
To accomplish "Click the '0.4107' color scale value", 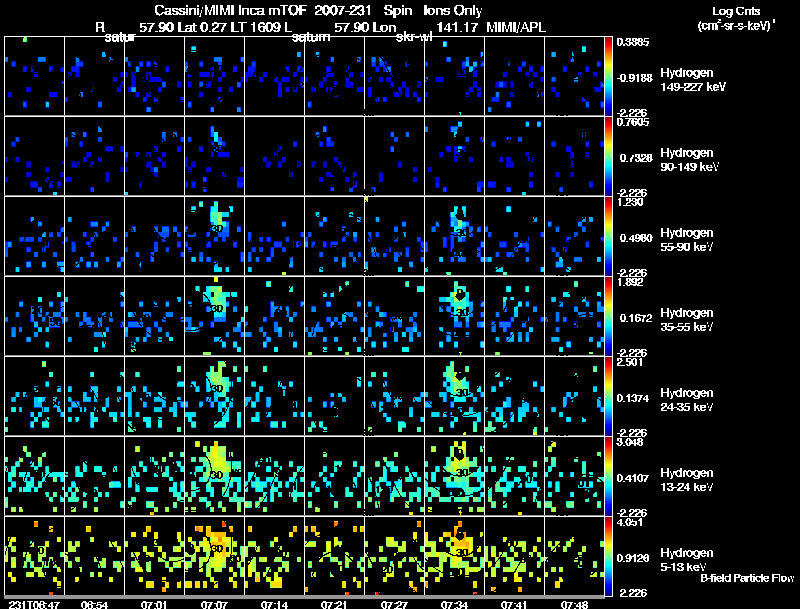I will [633, 478].
